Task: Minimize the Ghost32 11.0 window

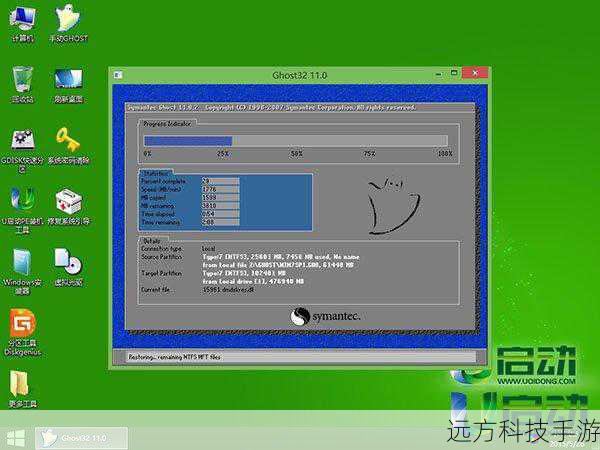Action: click(x=439, y=73)
